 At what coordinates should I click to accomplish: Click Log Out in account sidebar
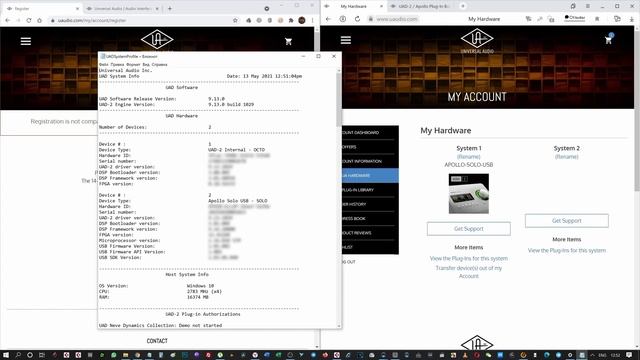click(349, 262)
